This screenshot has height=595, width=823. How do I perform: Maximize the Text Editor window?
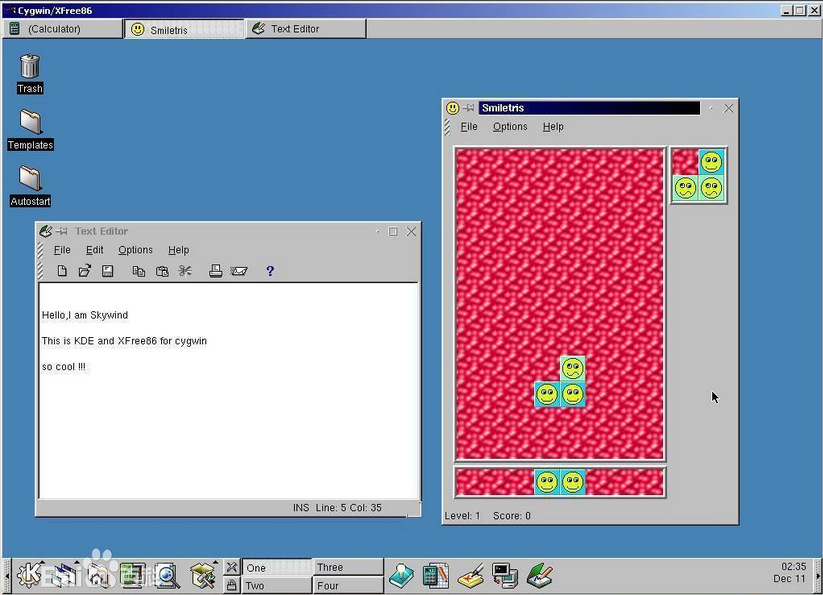pos(393,231)
